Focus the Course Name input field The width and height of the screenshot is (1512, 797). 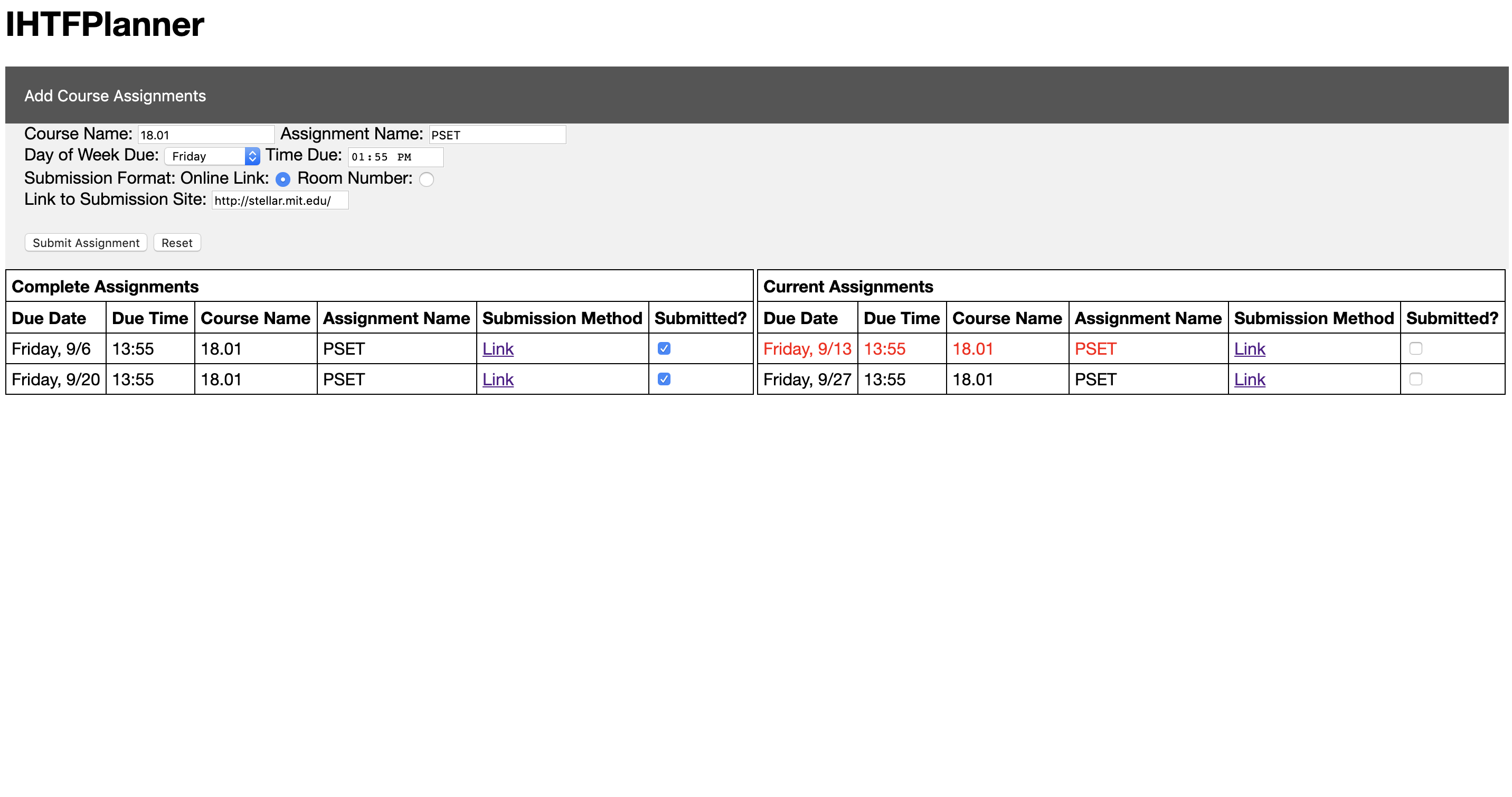click(x=206, y=135)
